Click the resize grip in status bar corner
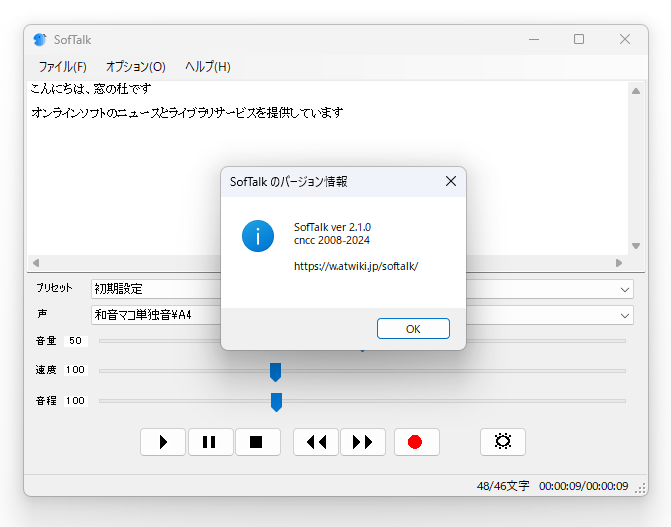 [641, 489]
